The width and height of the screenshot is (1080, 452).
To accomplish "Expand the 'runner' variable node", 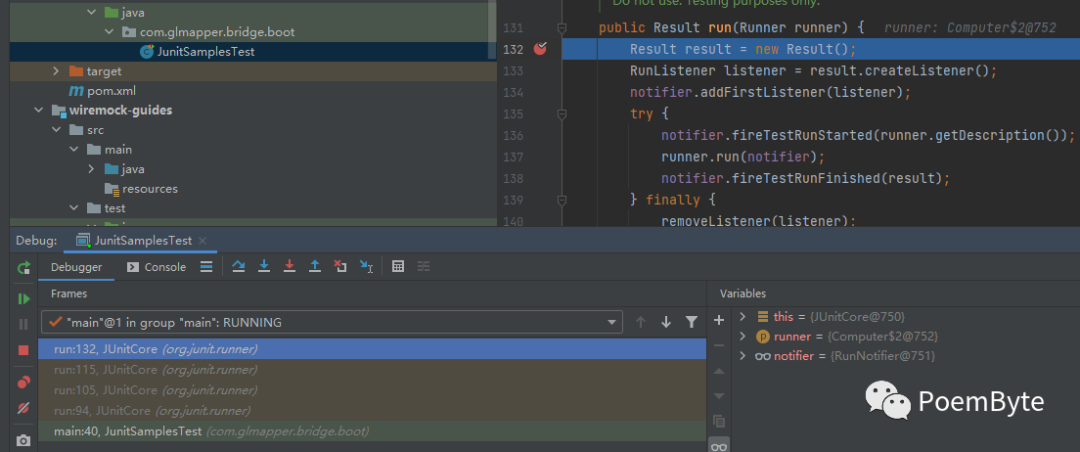I will pos(742,336).
